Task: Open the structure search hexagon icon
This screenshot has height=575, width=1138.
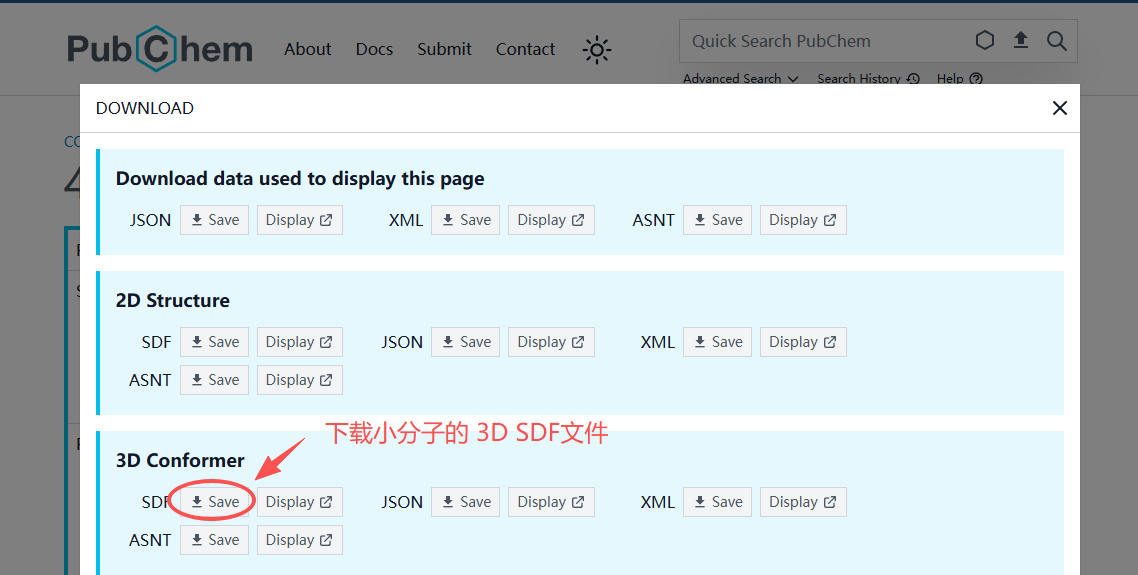Action: click(985, 41)
